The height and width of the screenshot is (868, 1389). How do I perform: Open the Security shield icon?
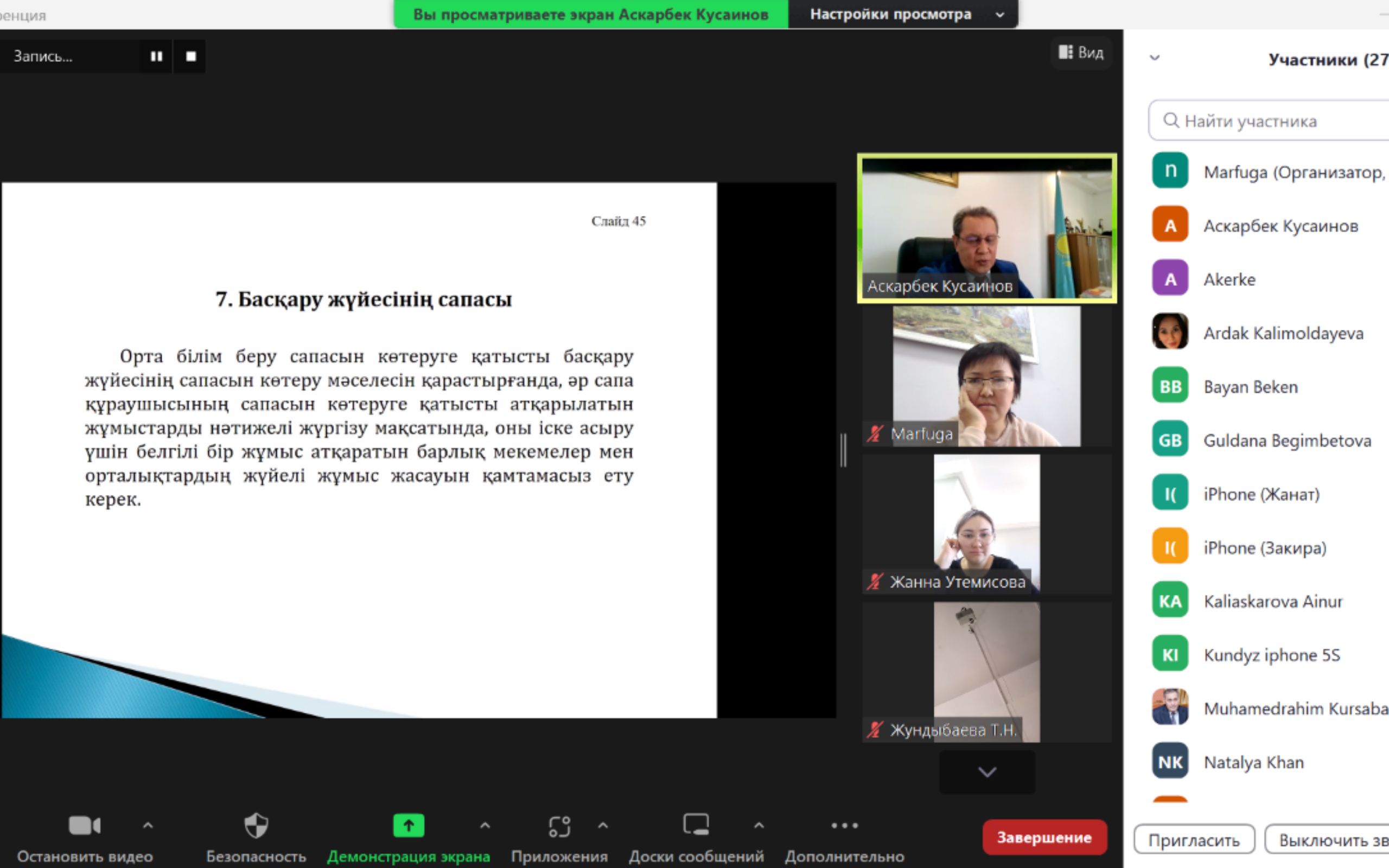pyautogui.click(x=256, y=826)
